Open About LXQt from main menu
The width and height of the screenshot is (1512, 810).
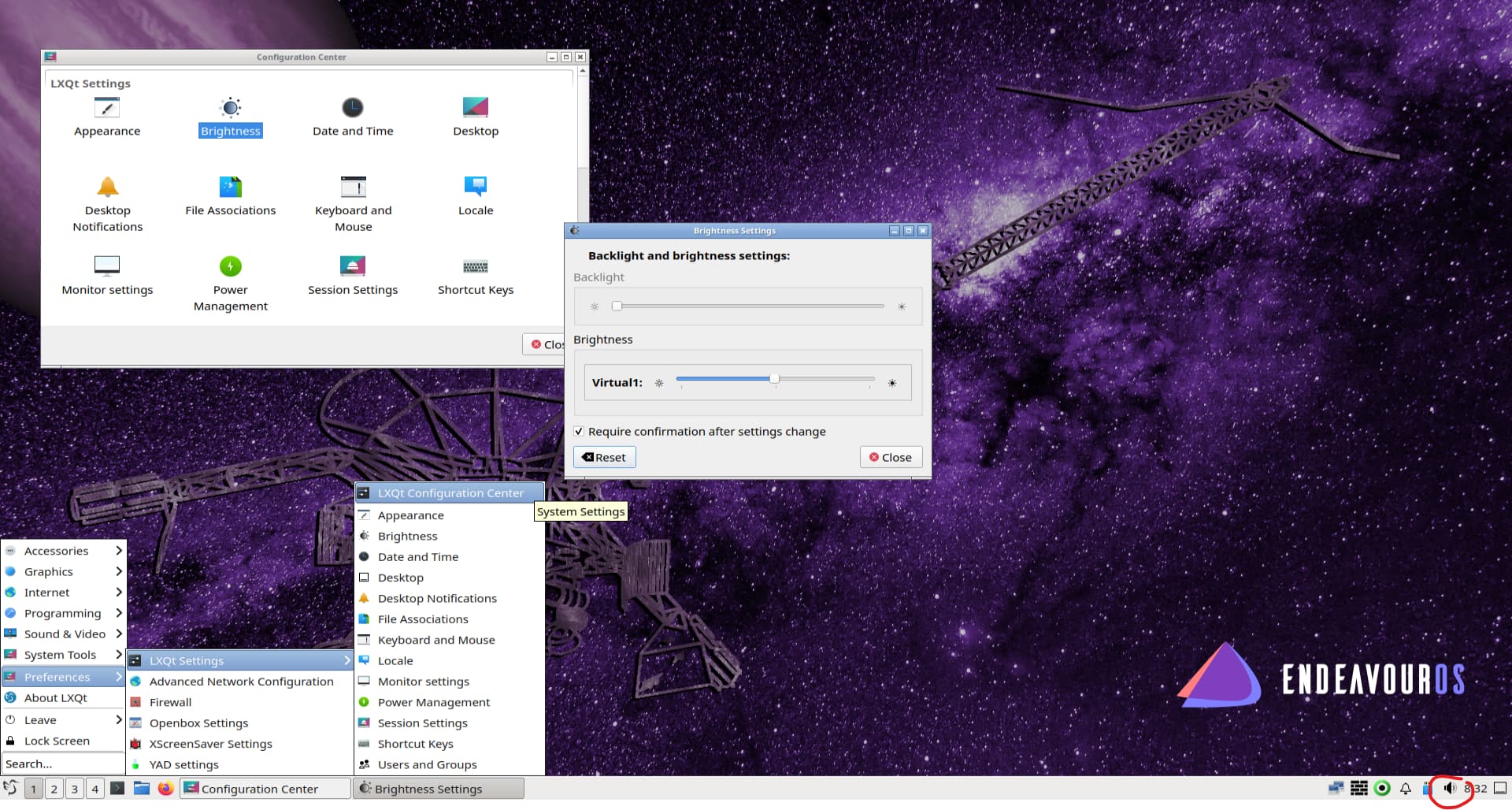[x=64, y=697]
